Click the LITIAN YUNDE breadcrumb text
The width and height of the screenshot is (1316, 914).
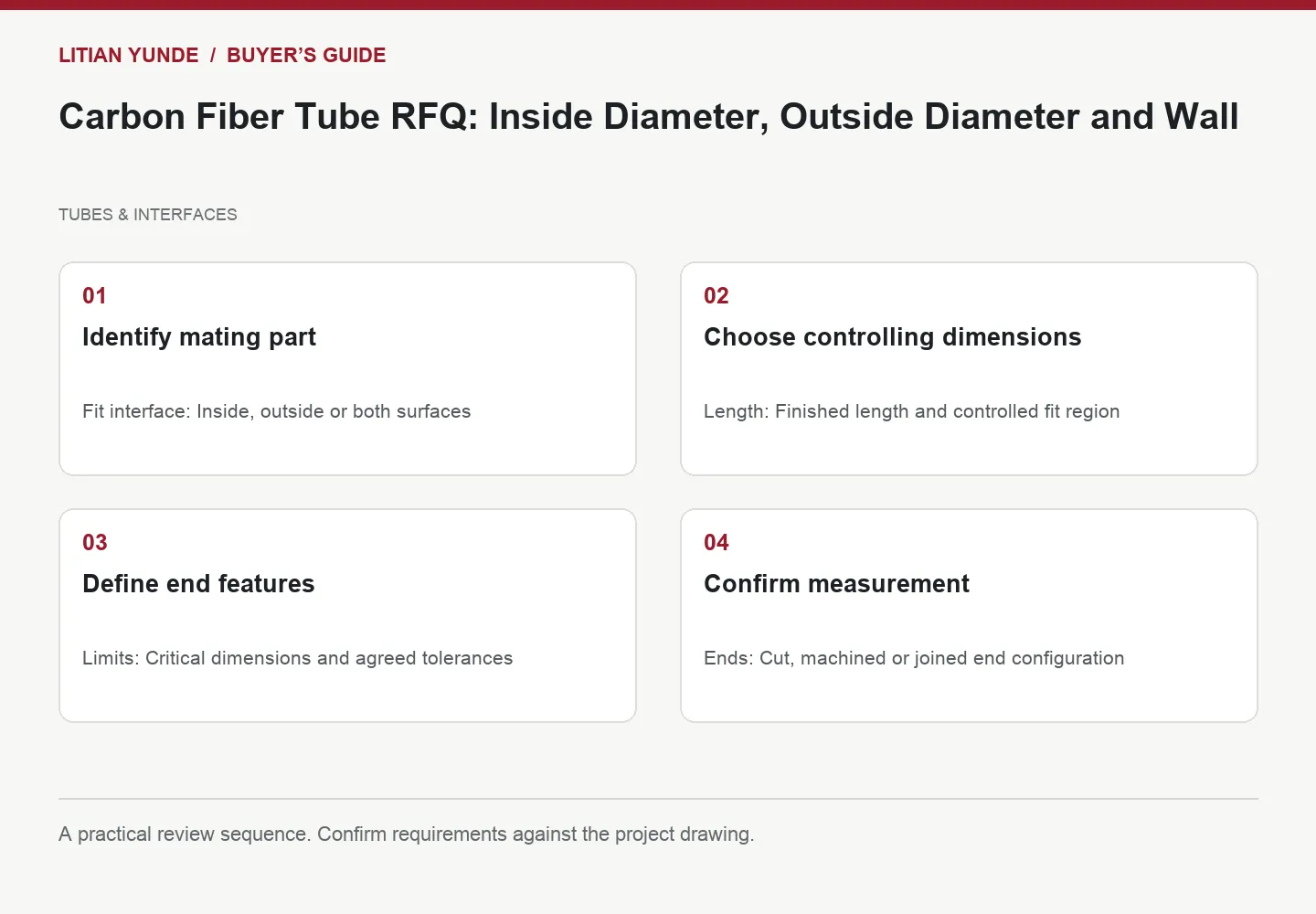129,55
